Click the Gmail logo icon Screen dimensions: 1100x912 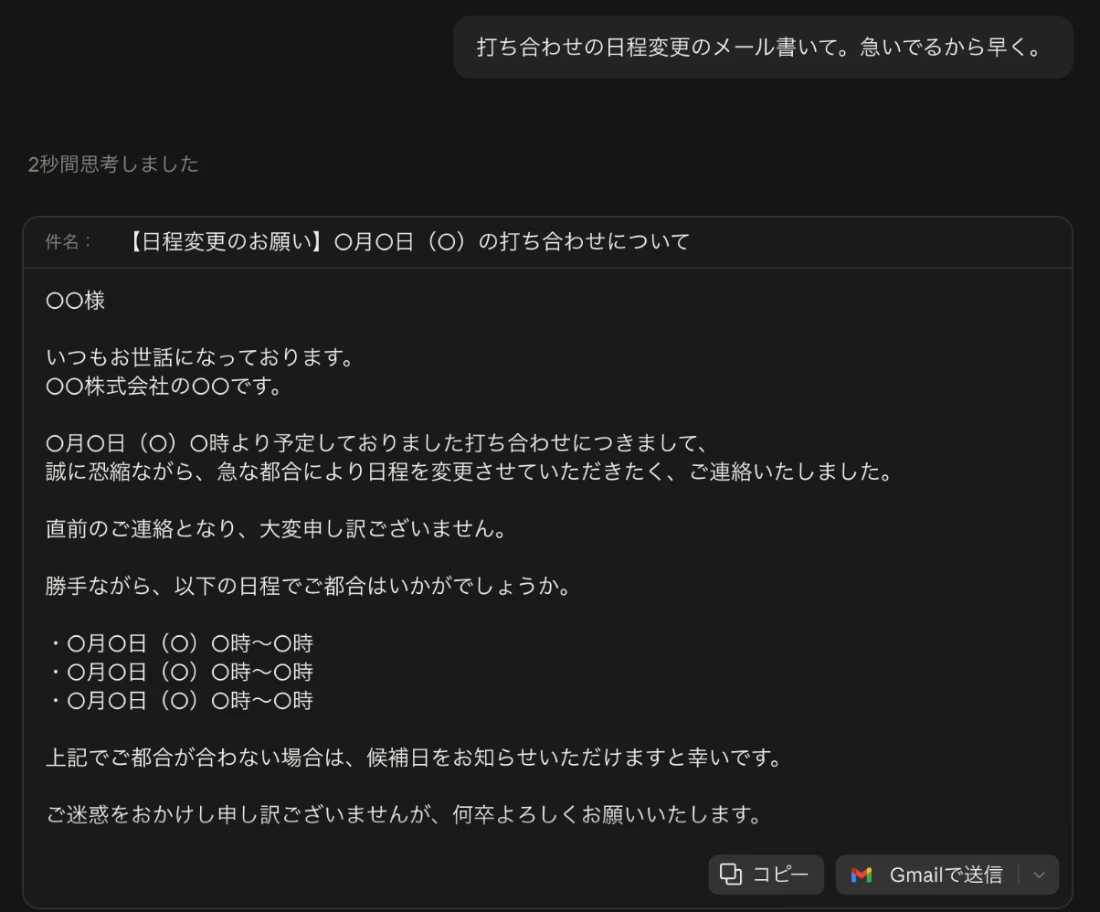(861, 875)
